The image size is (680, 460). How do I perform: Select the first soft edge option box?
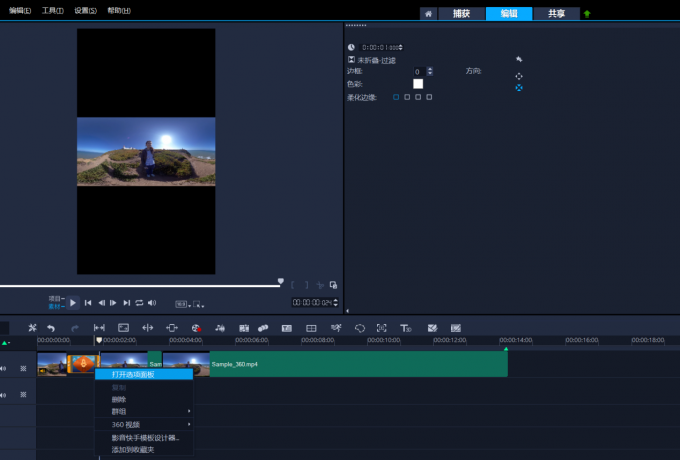tap(396, 97)
